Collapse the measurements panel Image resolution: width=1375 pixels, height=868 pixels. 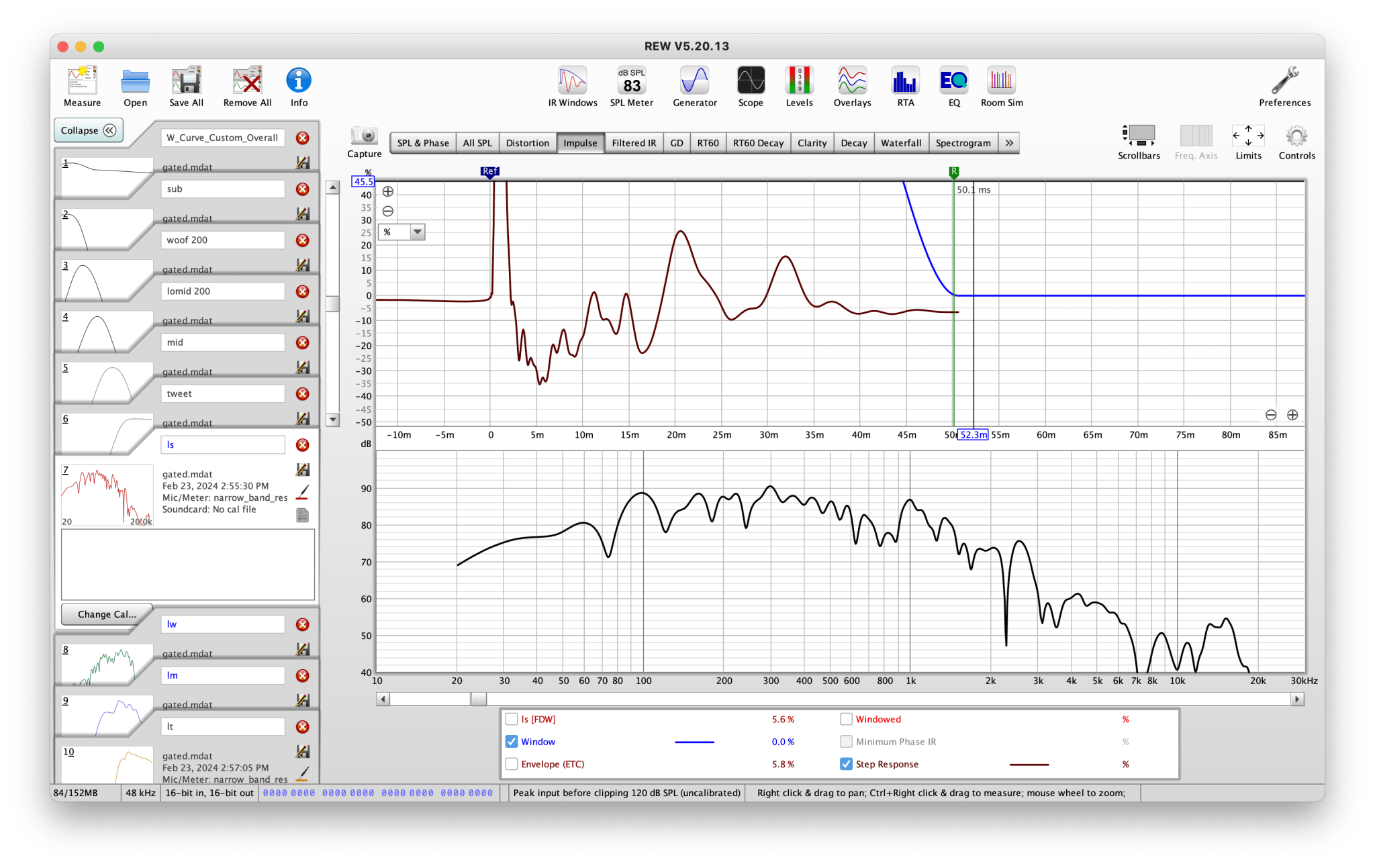click(89, 130)
